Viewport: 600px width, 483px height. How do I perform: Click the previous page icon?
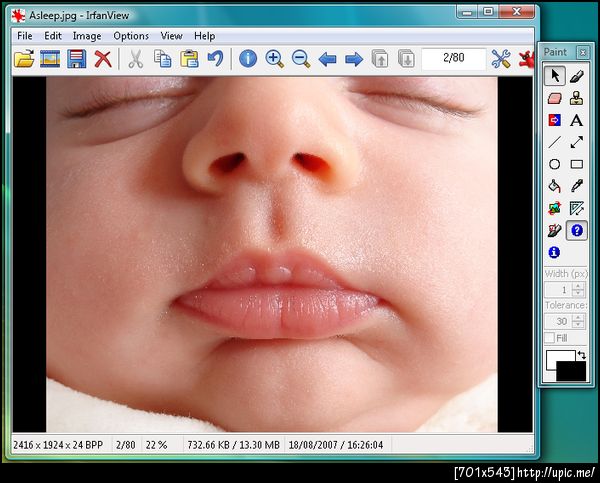pos(380,59)
